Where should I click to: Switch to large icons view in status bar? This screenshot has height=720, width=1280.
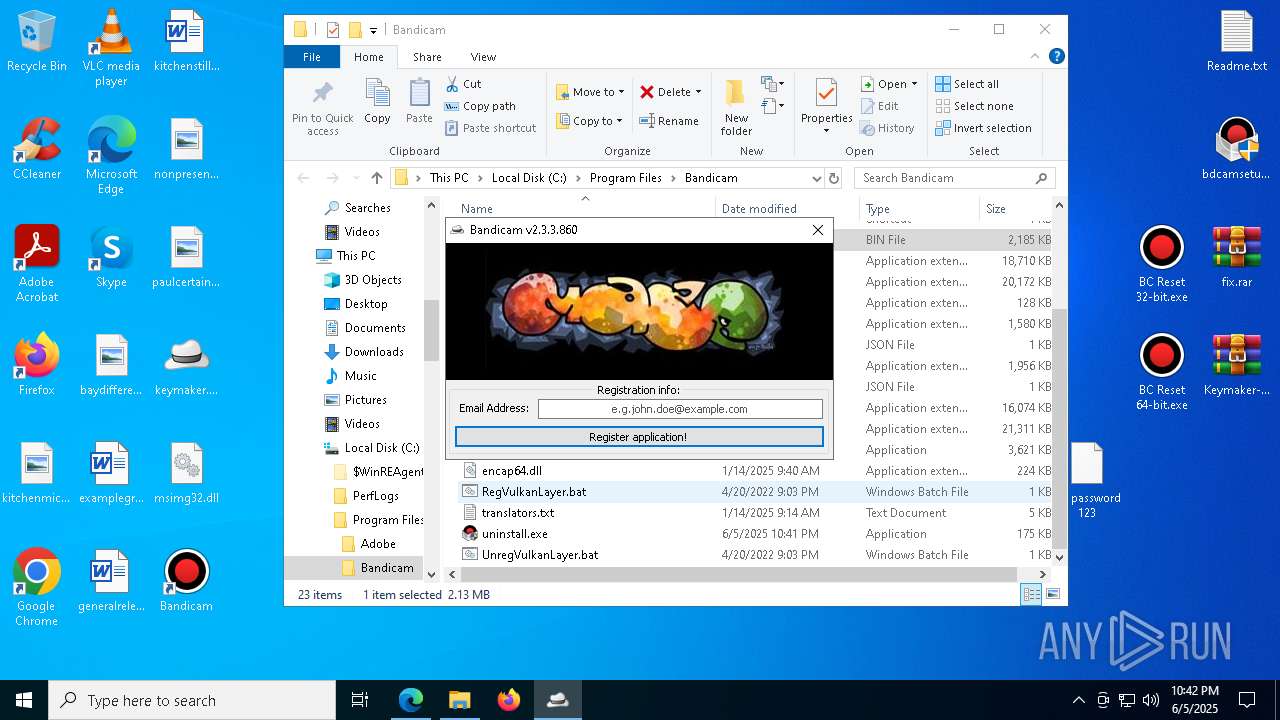[1052, 594]
